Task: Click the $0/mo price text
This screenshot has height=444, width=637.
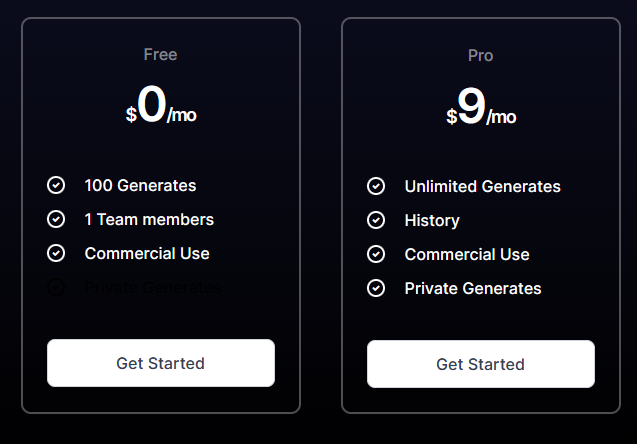Action: (161, 104)
